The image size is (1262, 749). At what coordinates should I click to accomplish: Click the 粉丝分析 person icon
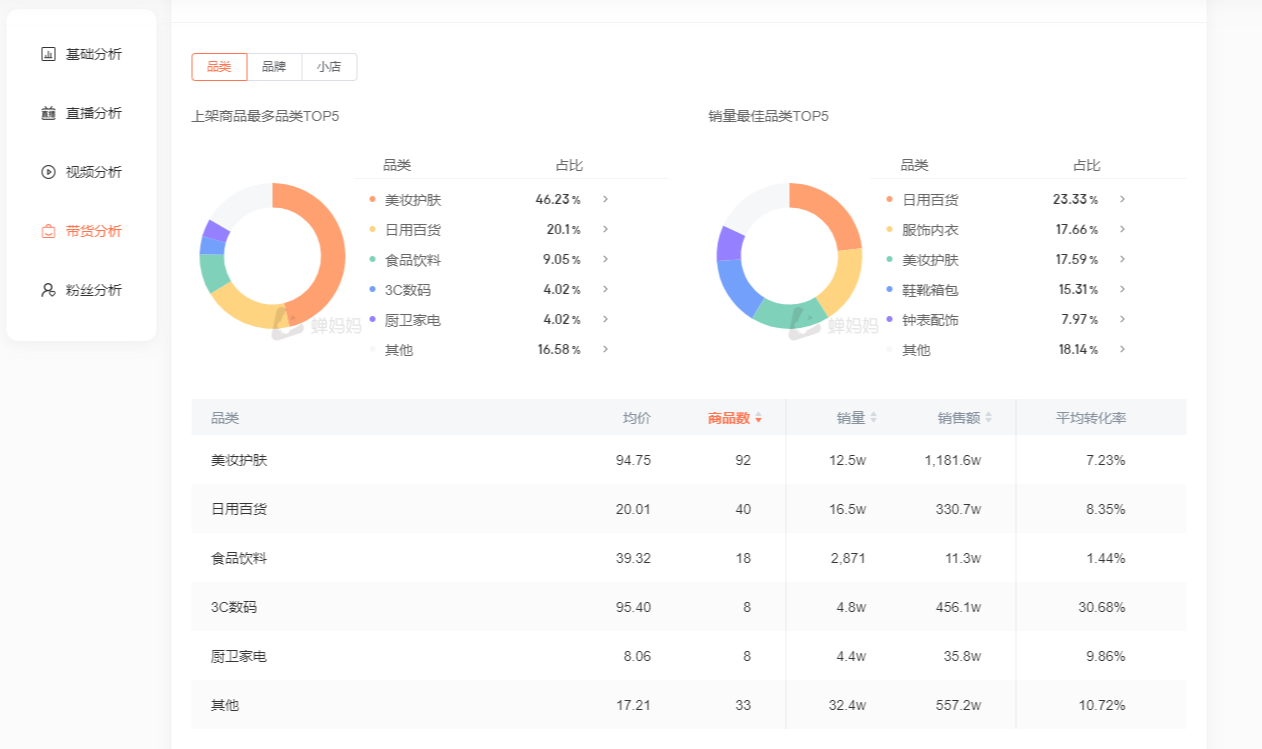point(48,290)
